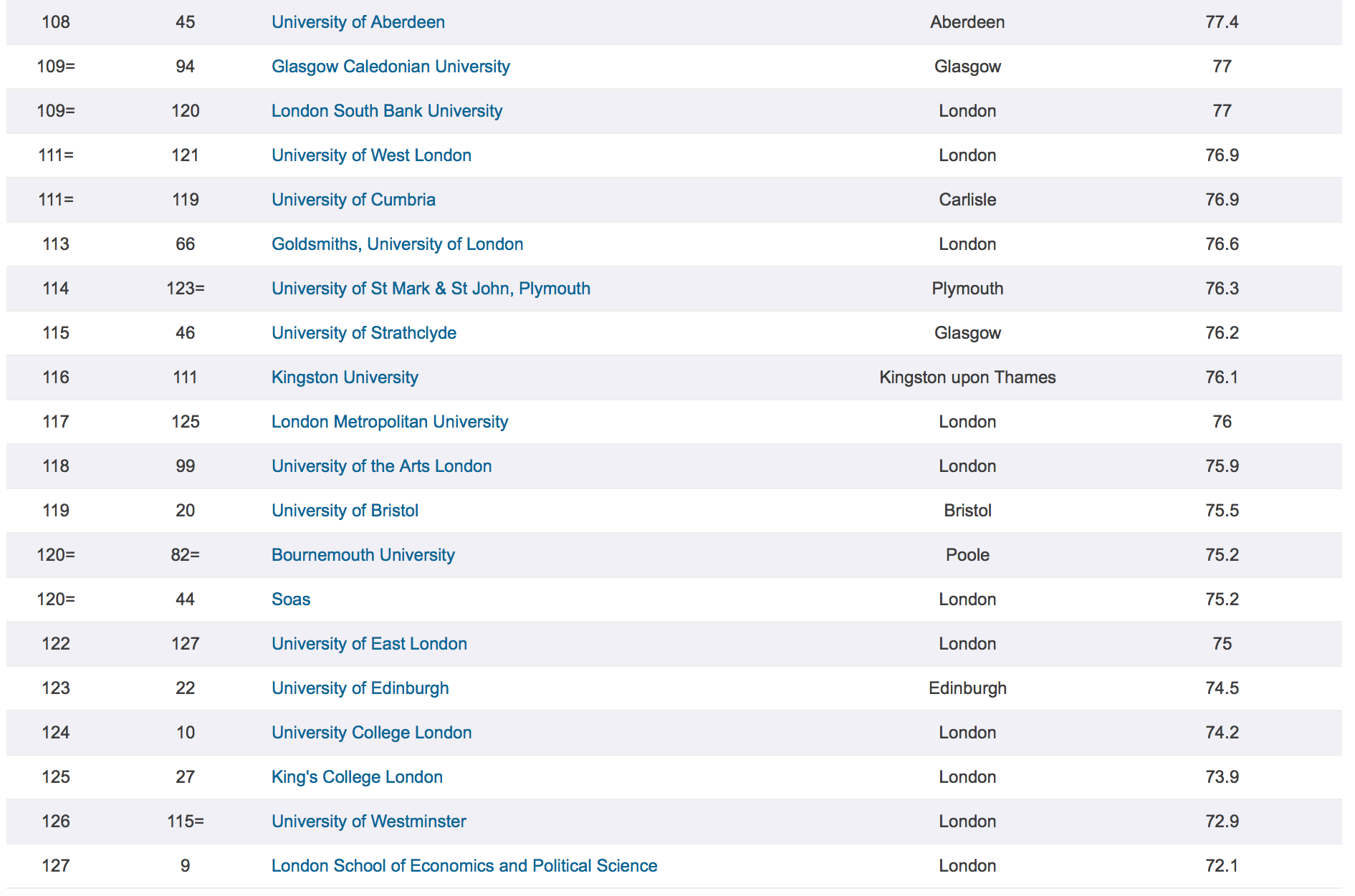
Task: Open Kingston University link
Action: click(345, 377)
